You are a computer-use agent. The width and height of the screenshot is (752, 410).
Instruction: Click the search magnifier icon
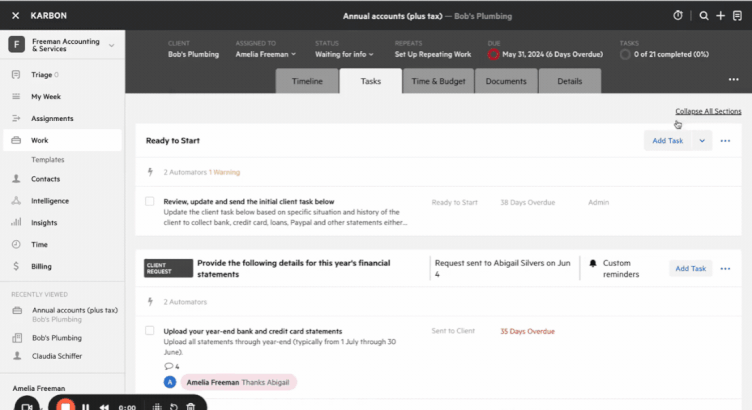[704, 15]
